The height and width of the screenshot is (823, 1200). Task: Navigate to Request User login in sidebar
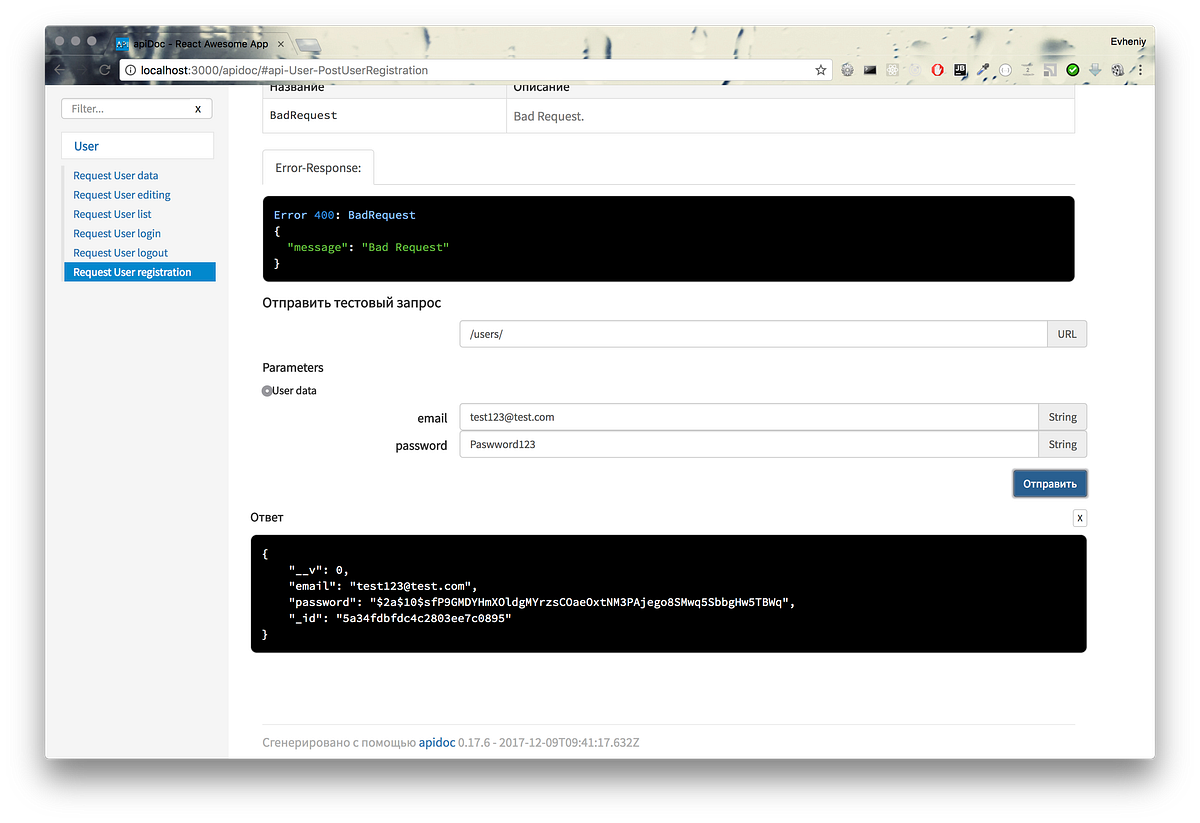pyautogui.click(x=117, y=233)
